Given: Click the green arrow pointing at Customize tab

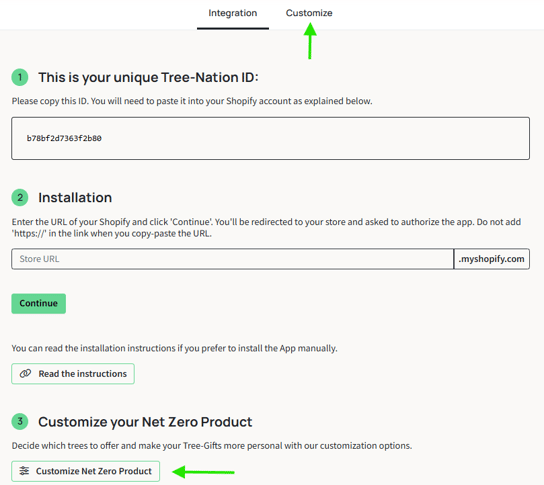Looking at the screenshot, I should tap(310, 41).
